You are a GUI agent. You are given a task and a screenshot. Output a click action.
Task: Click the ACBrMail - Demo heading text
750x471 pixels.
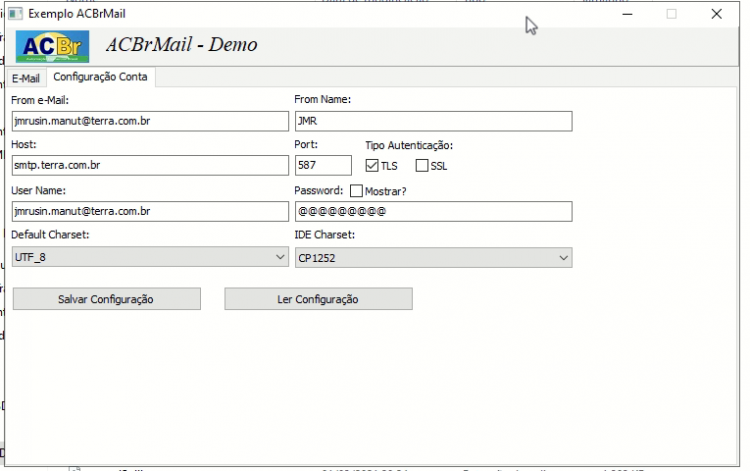click(x=182, y=44)
